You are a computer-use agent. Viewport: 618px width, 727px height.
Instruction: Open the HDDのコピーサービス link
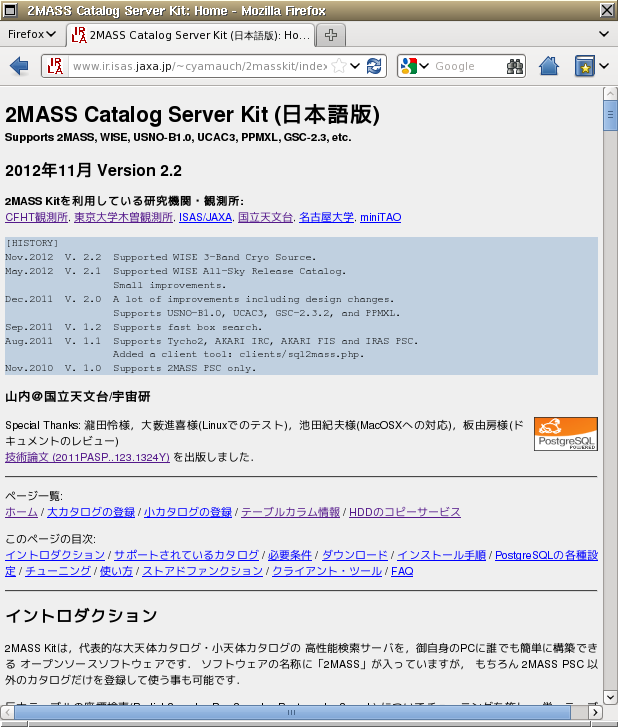[405, 512]
